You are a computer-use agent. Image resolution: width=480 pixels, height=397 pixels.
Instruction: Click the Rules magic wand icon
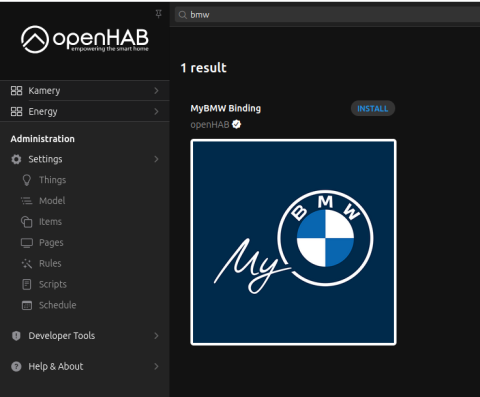(x=27, y=264)
